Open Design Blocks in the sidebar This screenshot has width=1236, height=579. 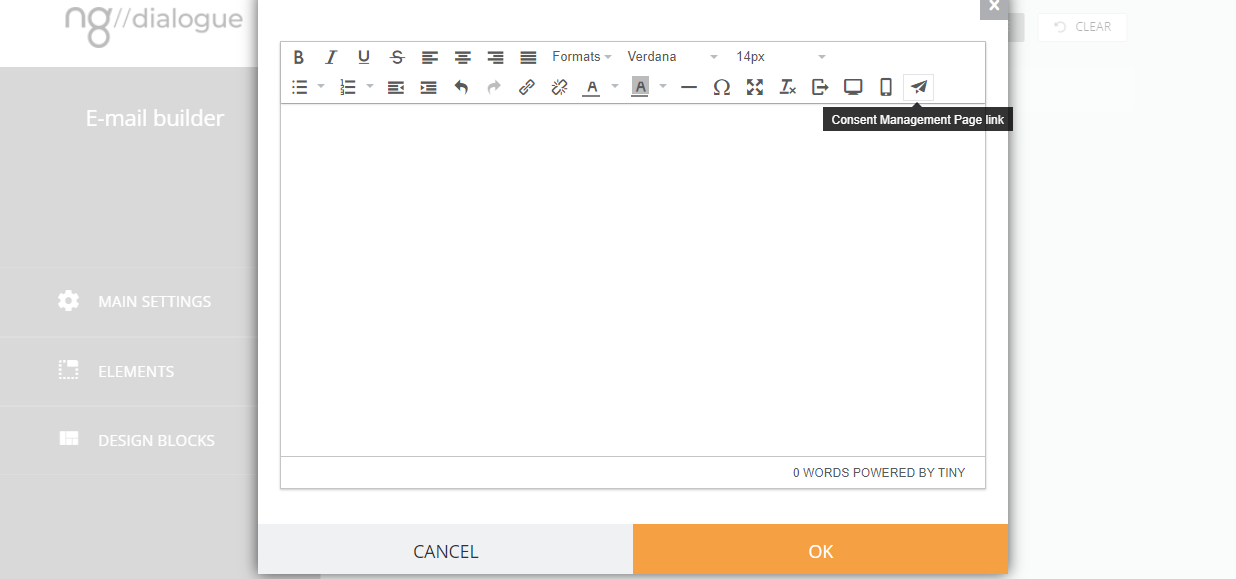156,440
